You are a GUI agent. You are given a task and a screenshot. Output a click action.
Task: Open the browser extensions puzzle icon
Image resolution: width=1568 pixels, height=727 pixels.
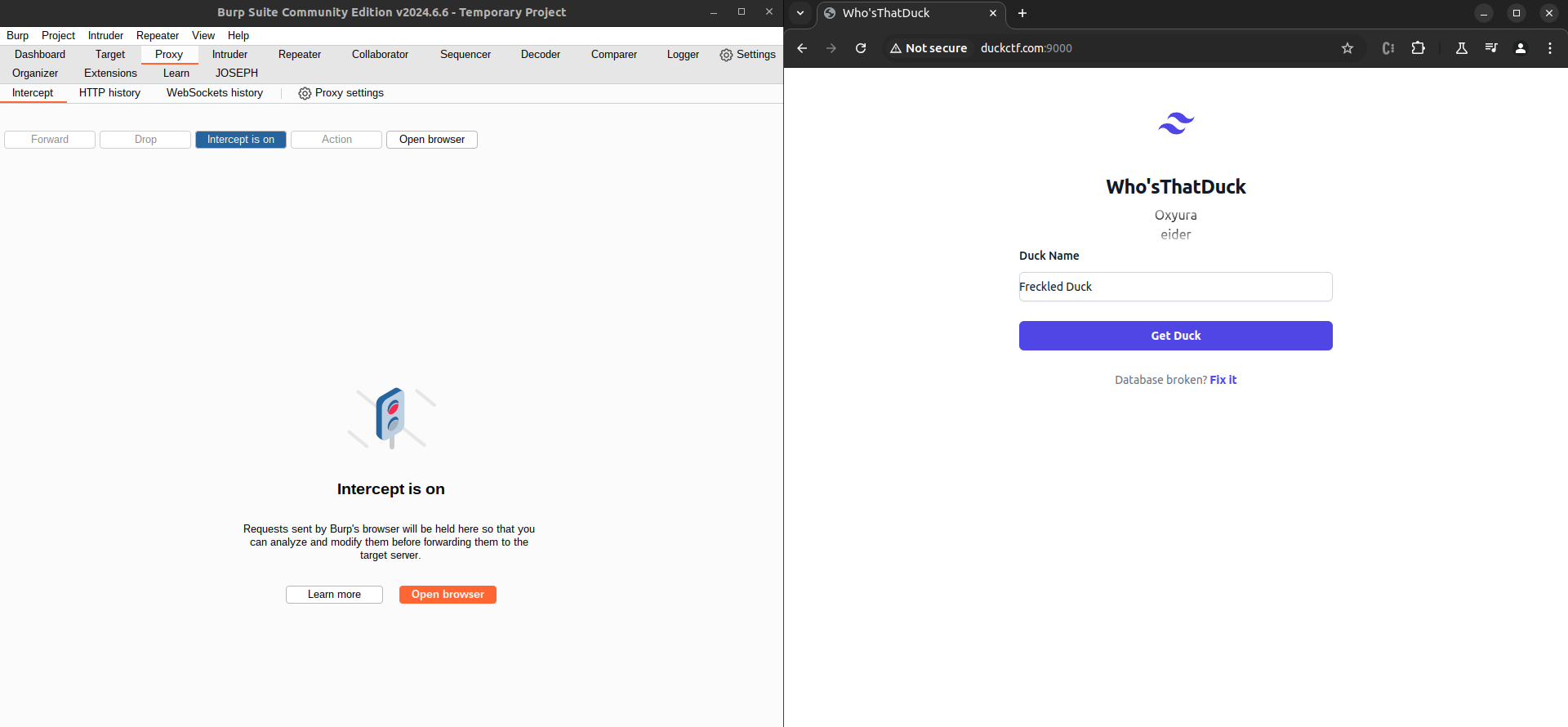(x=1419, y=48)
